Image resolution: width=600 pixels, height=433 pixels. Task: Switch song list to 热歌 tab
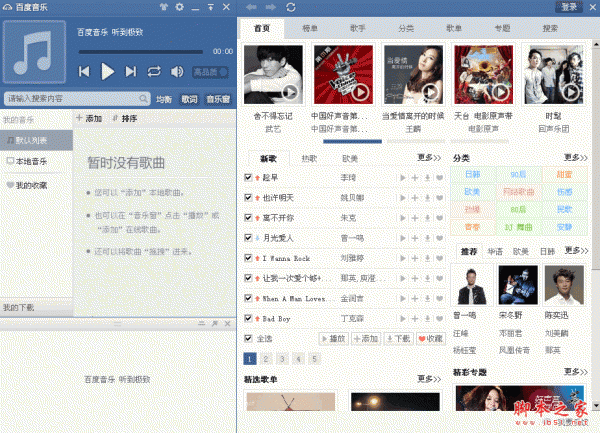(309, 158)
